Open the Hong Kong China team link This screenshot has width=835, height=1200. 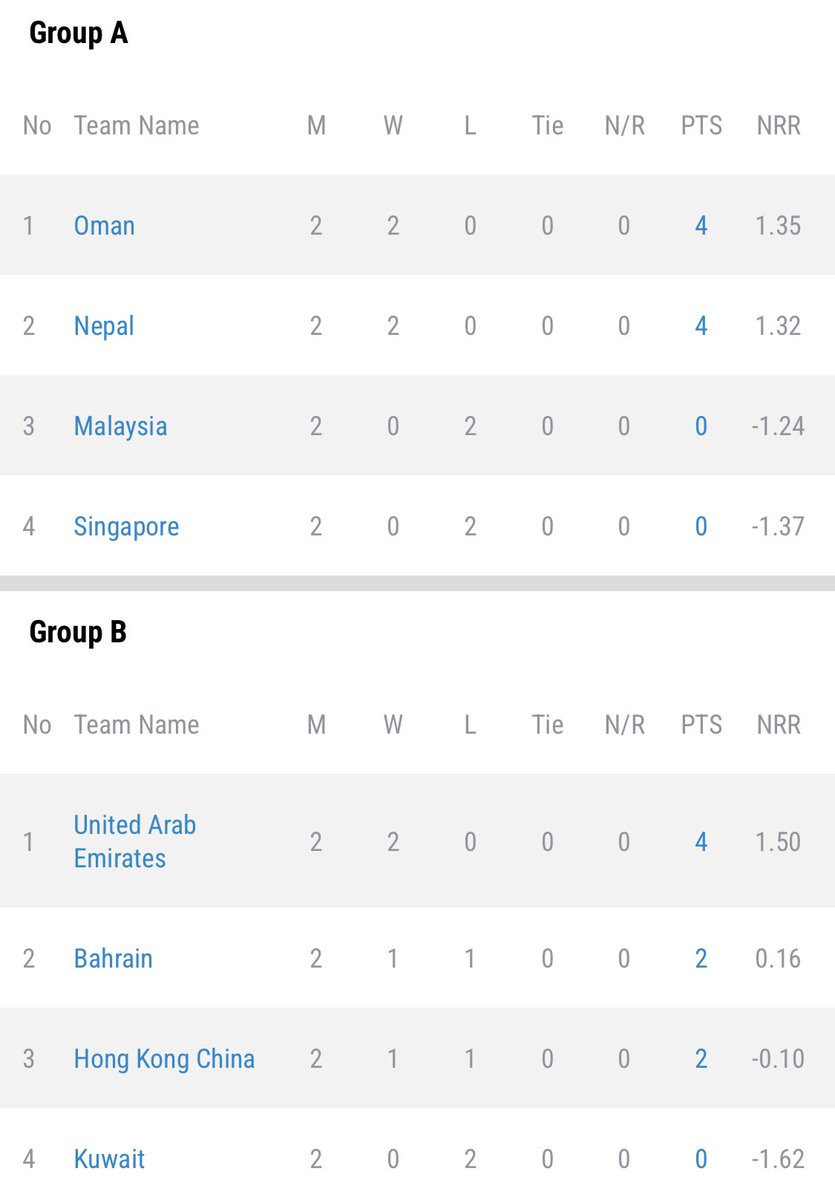164,1058
